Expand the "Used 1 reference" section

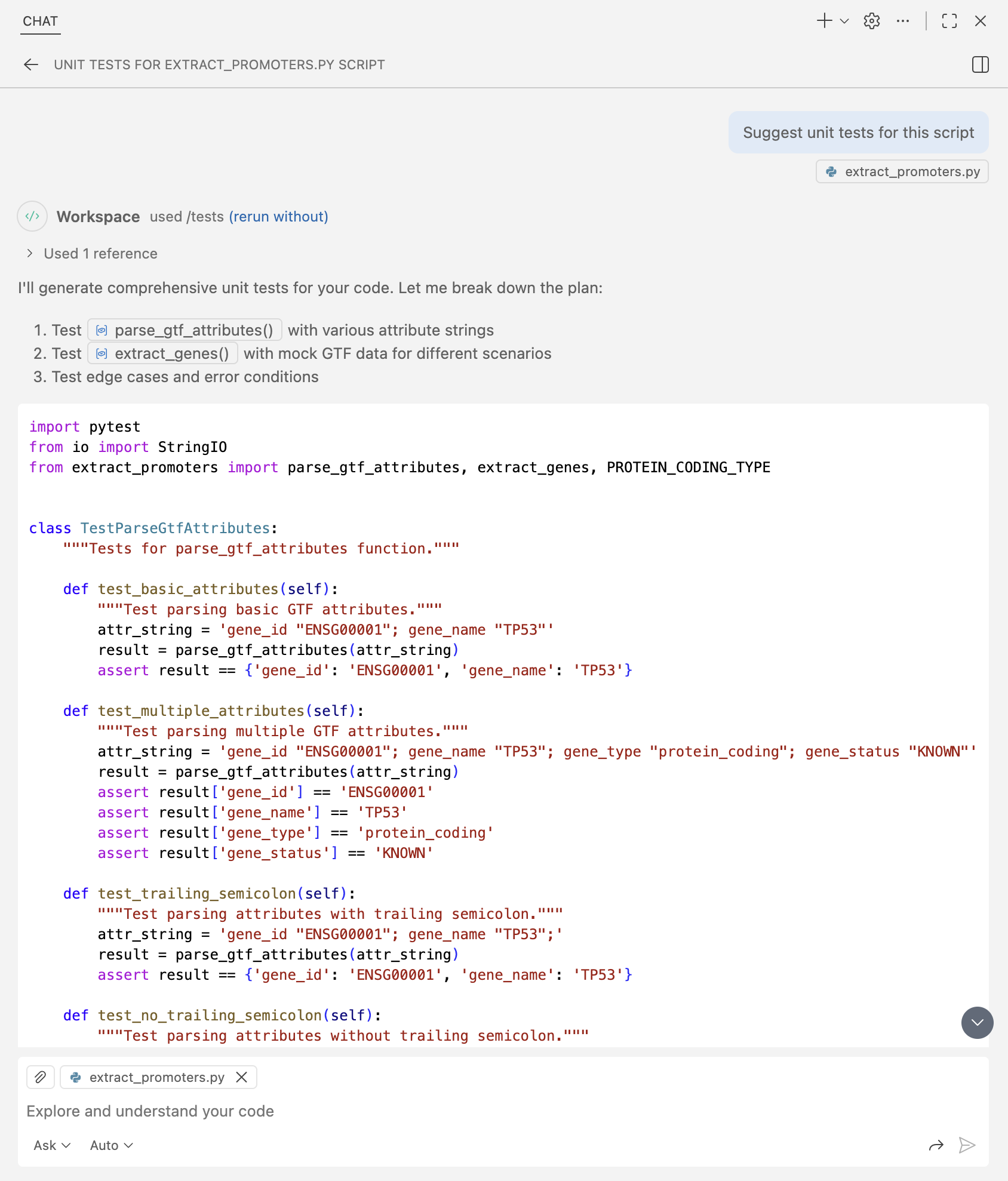tap(93, 254)
